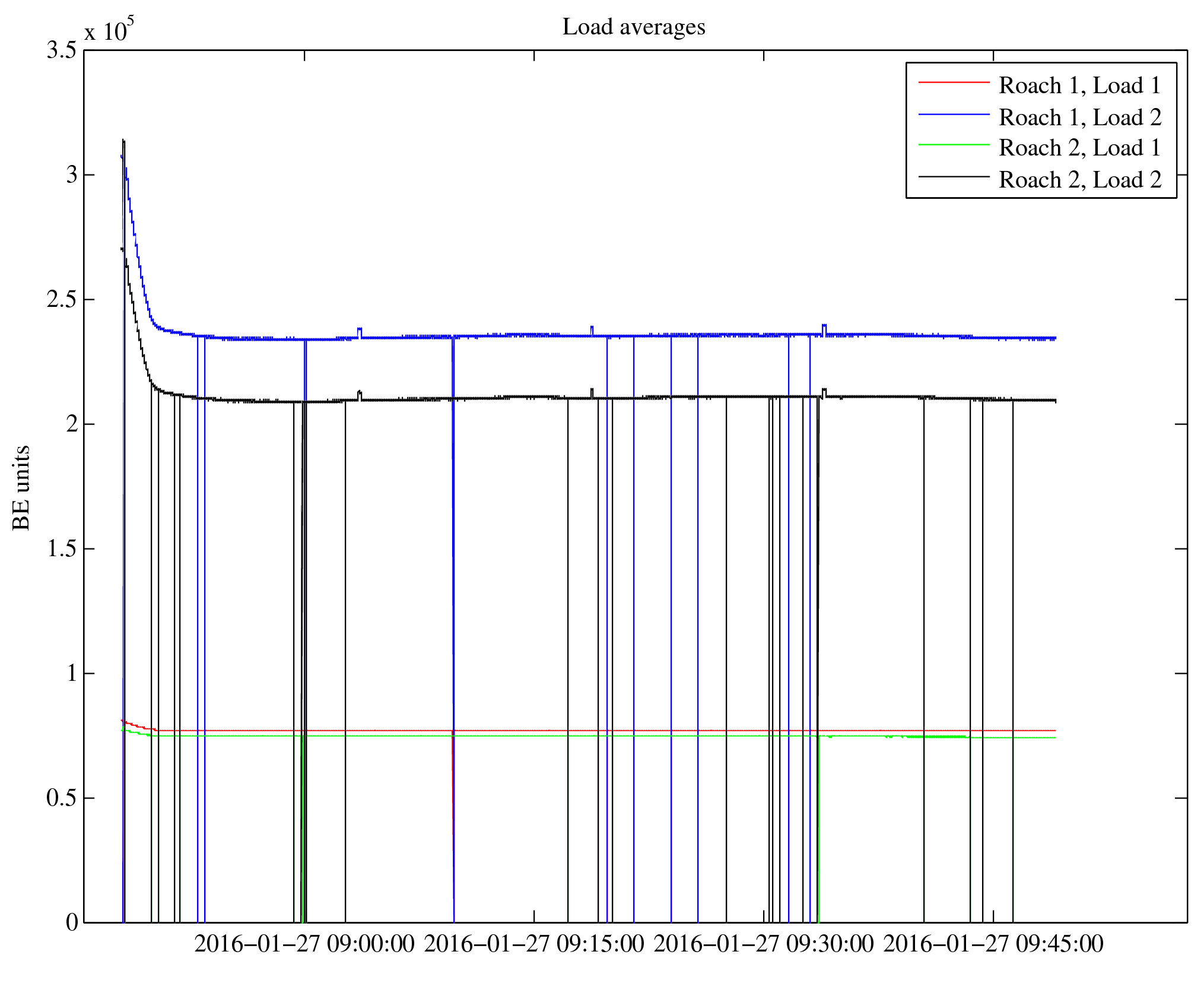This screenshot has width=1204, height=999.
Task: Click the 0 y-axis tick label
Action: click(72, 922)
